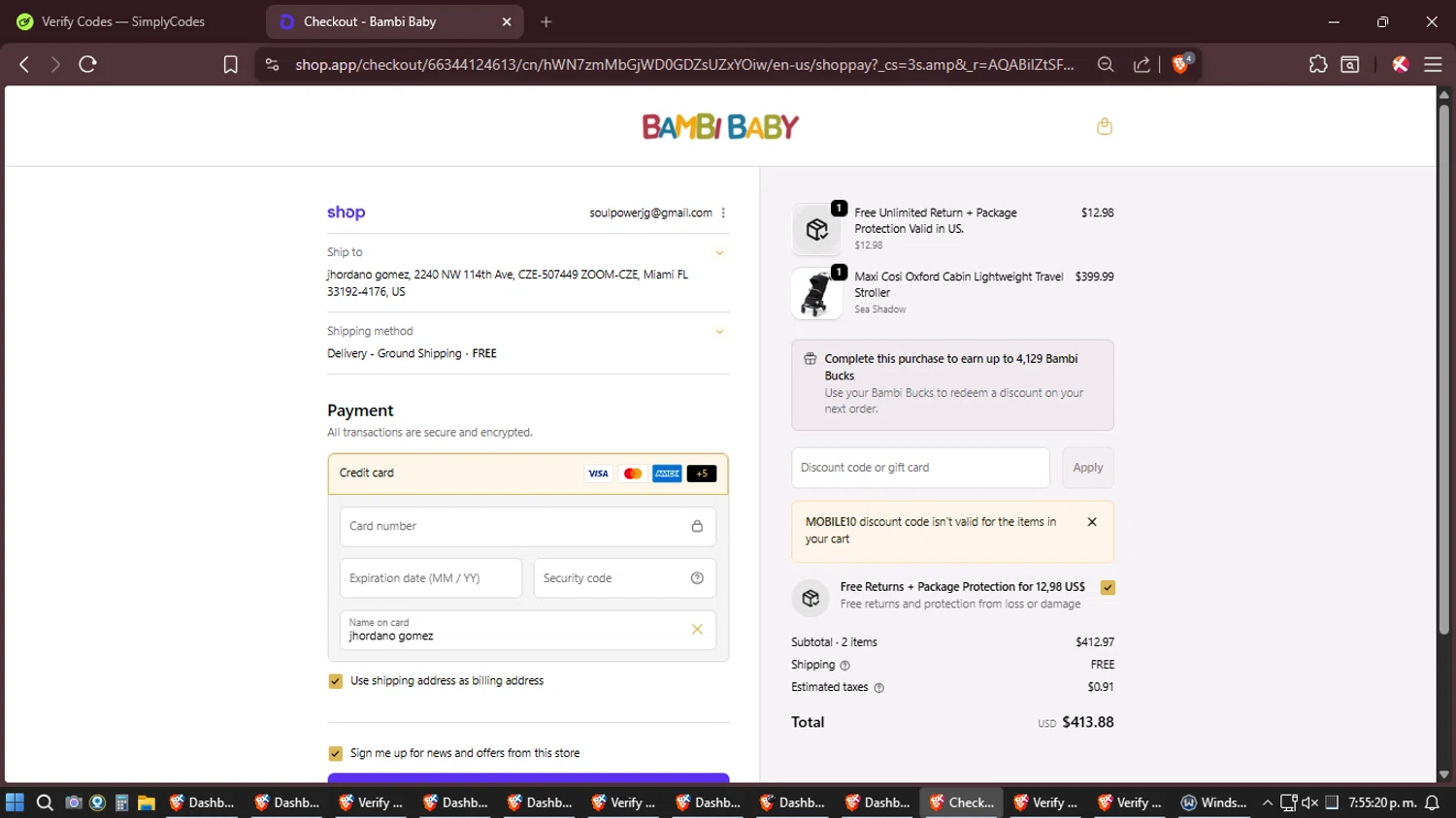Select the Credit card payment option
Image resolution: width=1456 pixels, height=818 pixels.
[528, 474]
